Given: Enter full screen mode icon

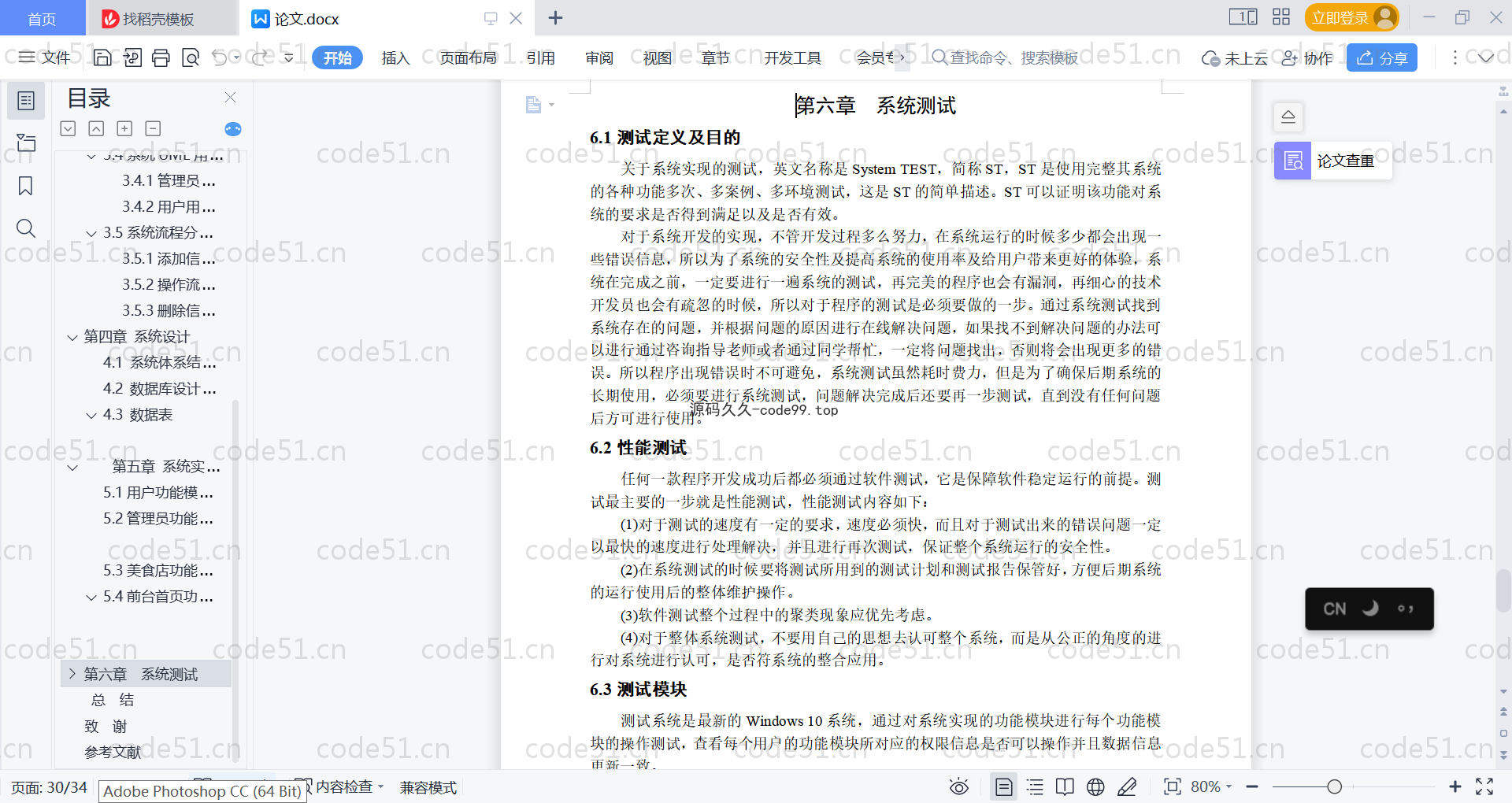Looking at the screenshot, I should [1484, 786].
